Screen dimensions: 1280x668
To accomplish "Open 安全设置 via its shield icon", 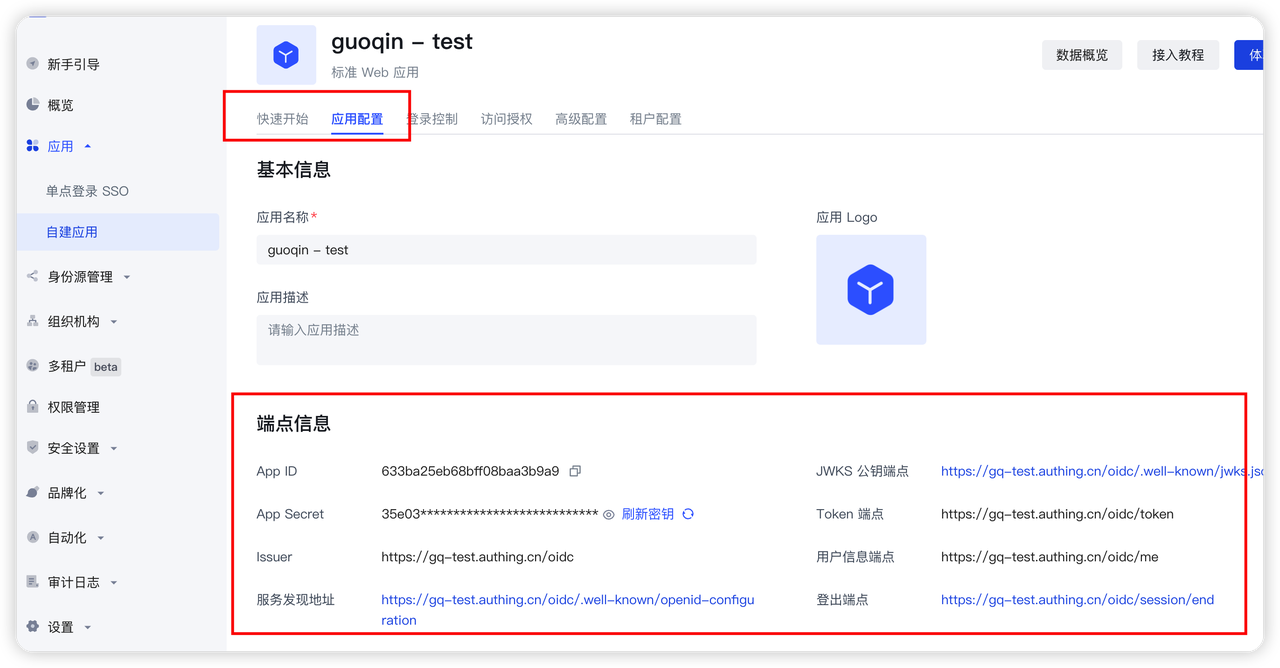I will [33, 447].
